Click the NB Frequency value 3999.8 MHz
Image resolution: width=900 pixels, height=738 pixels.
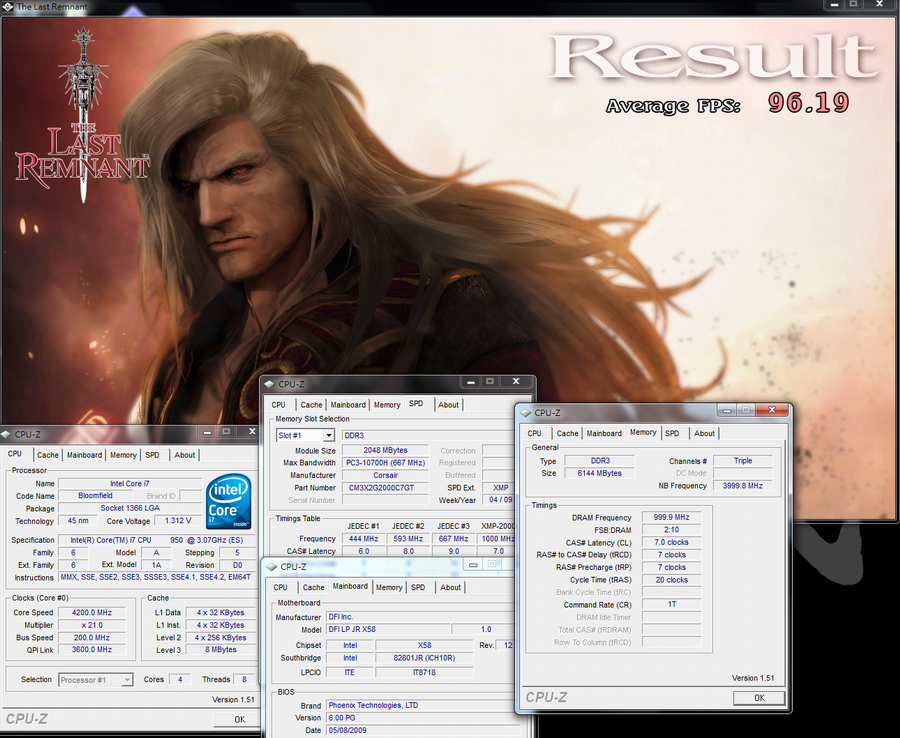(x=743, y=485)
